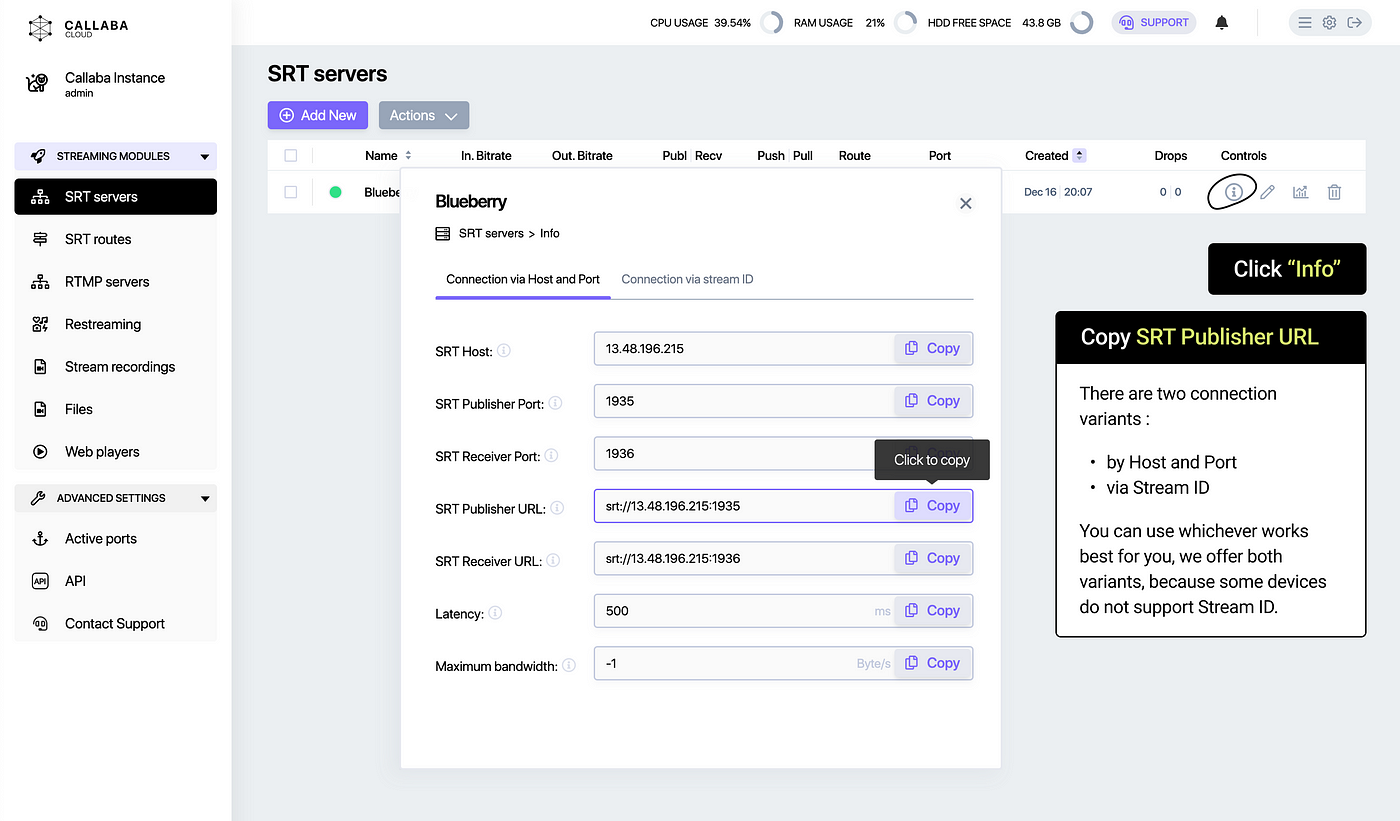Click the logout icon in header
The image size is (1400, 821).
pos(1355,23)
